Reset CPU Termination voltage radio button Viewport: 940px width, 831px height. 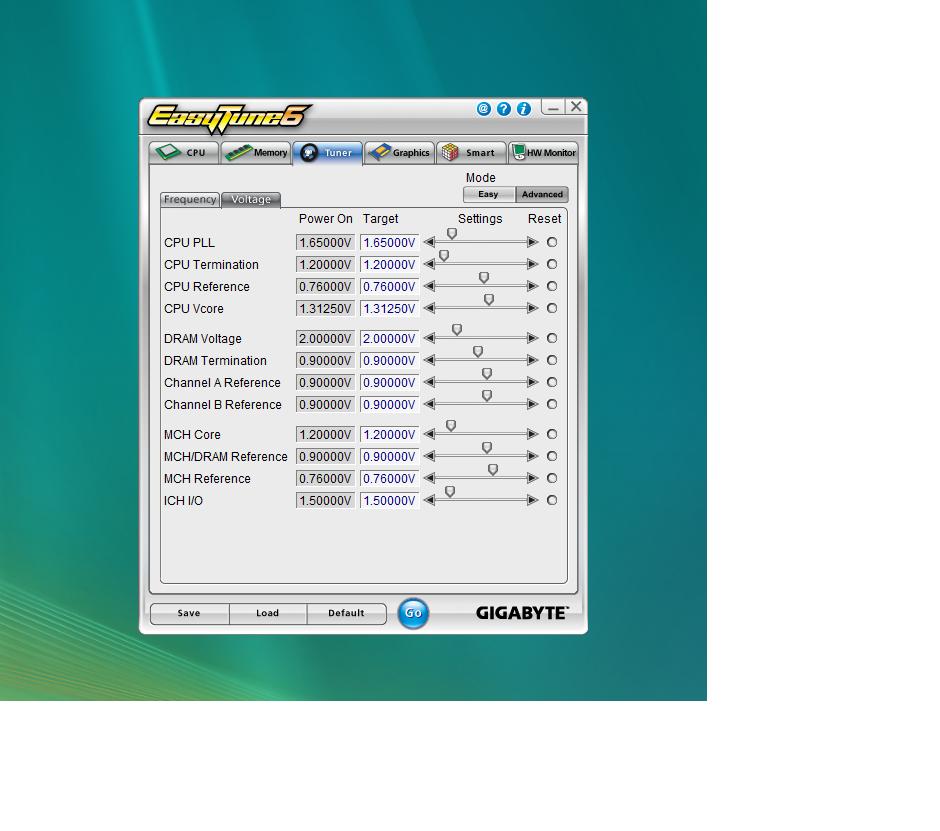tap(552, 264)
